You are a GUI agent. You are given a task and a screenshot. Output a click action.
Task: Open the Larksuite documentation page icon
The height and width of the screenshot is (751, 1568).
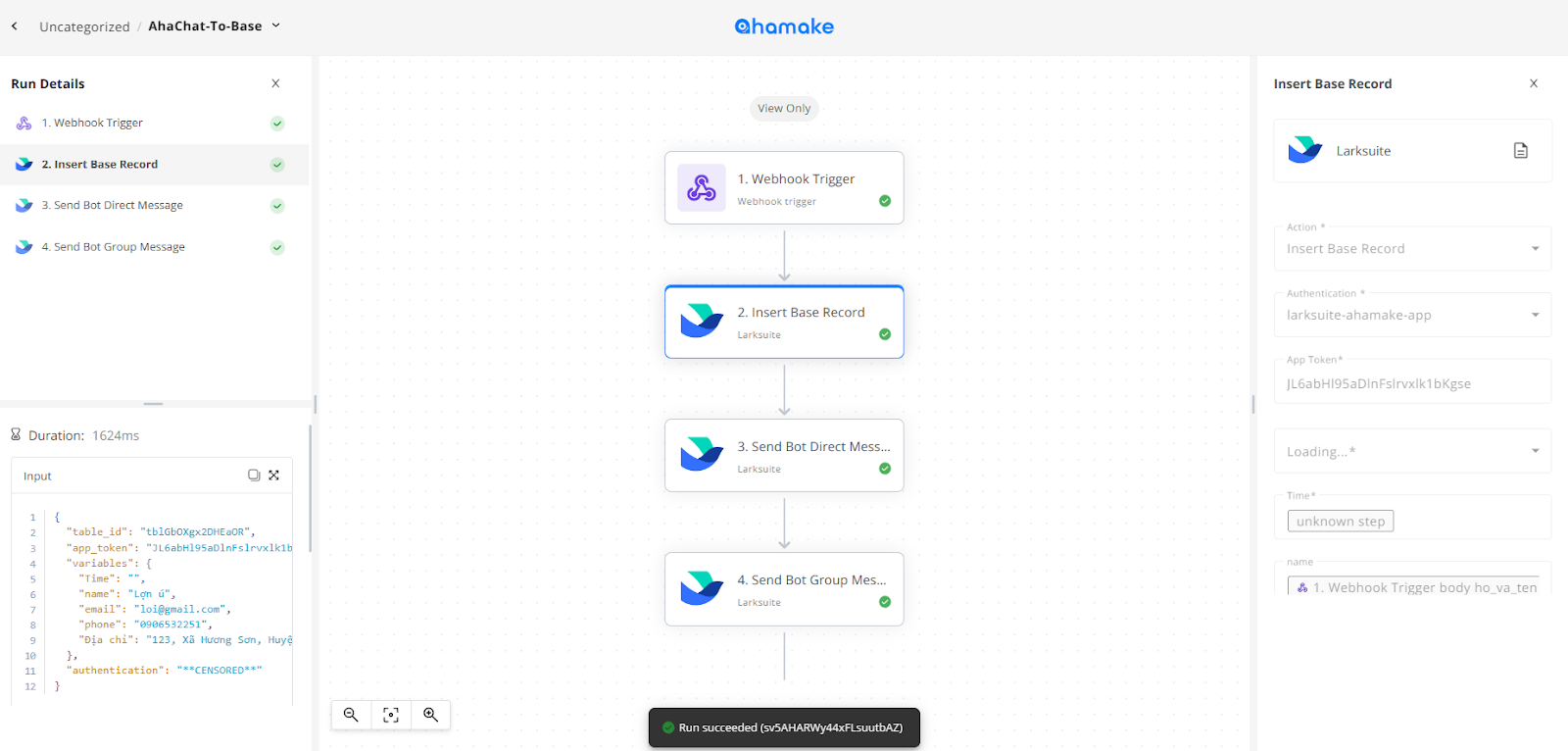1521,151
